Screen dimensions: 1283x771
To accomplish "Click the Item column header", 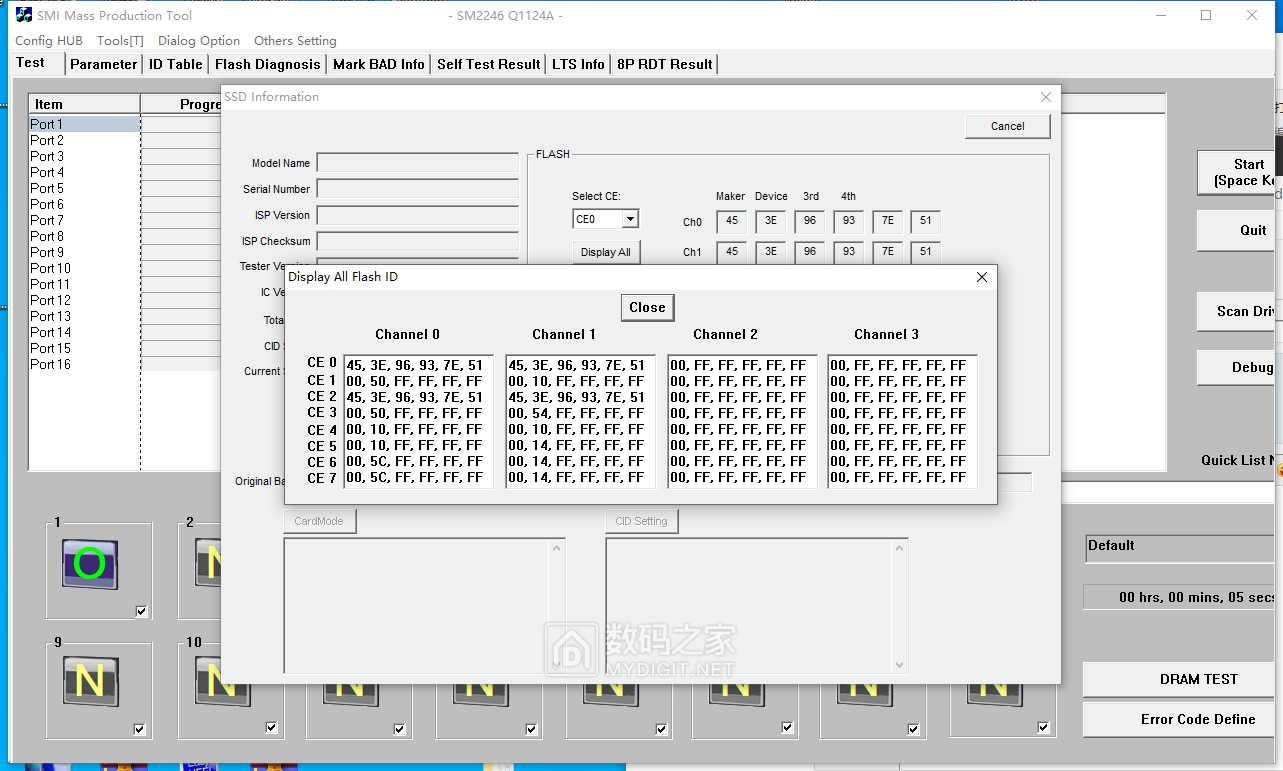I will point(84,104).
